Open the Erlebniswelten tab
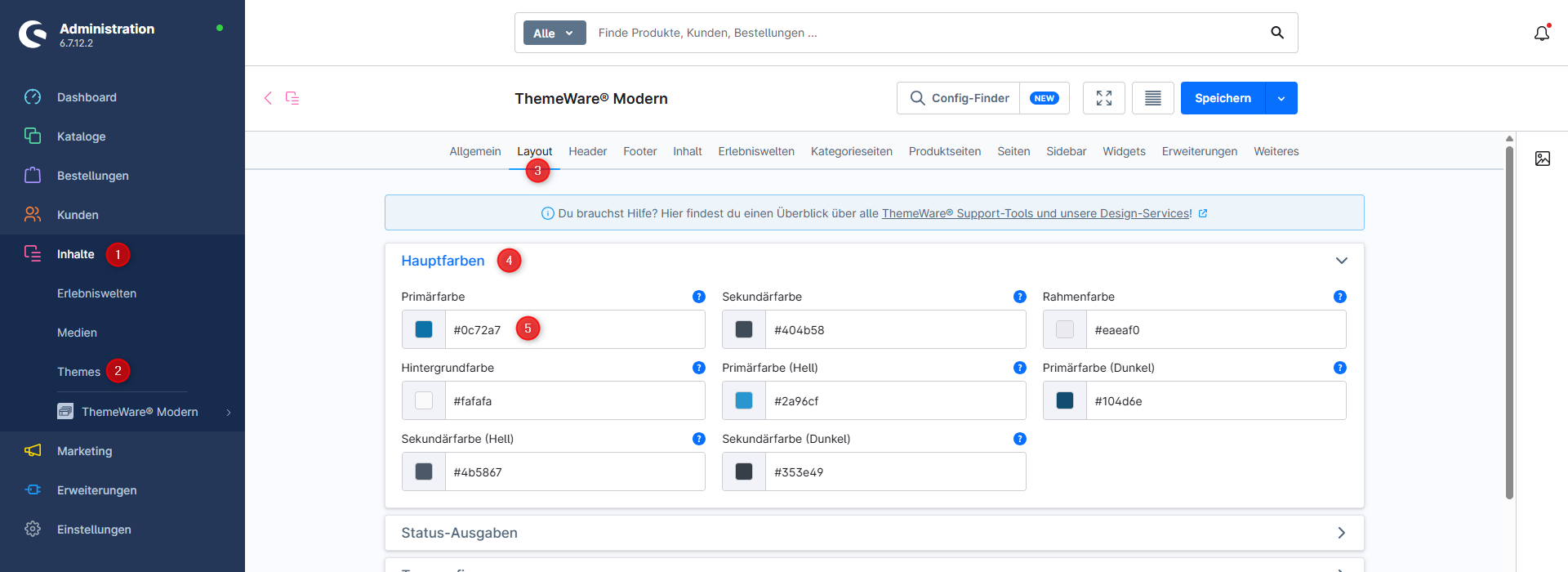The height and width of the screenshot is (572, 1568). click(756, 152)
